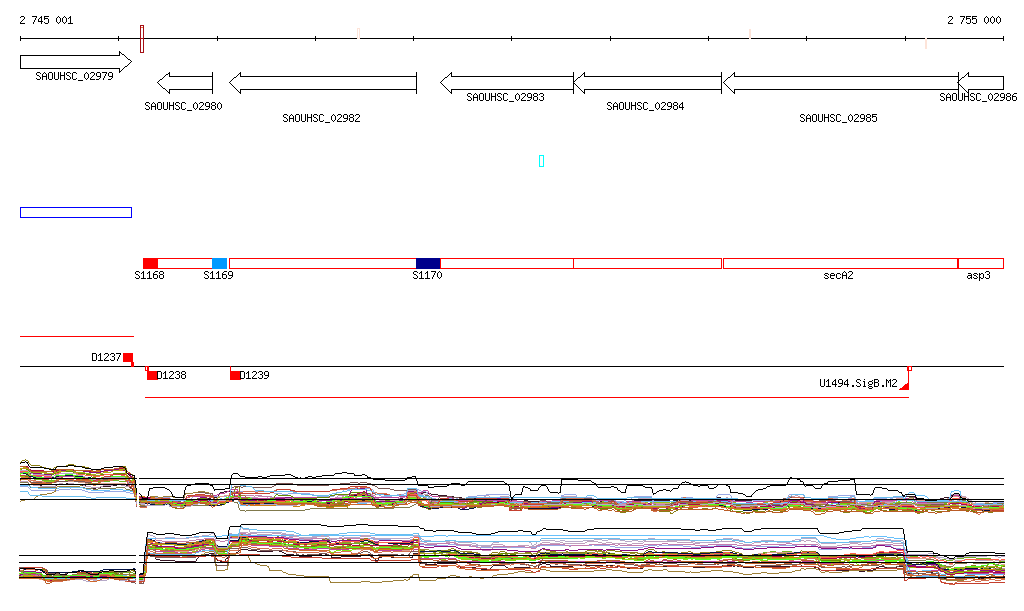Click the dark blue S1170 segment block
Viewport: 1024px width, 611px height.
pos(428,264)
